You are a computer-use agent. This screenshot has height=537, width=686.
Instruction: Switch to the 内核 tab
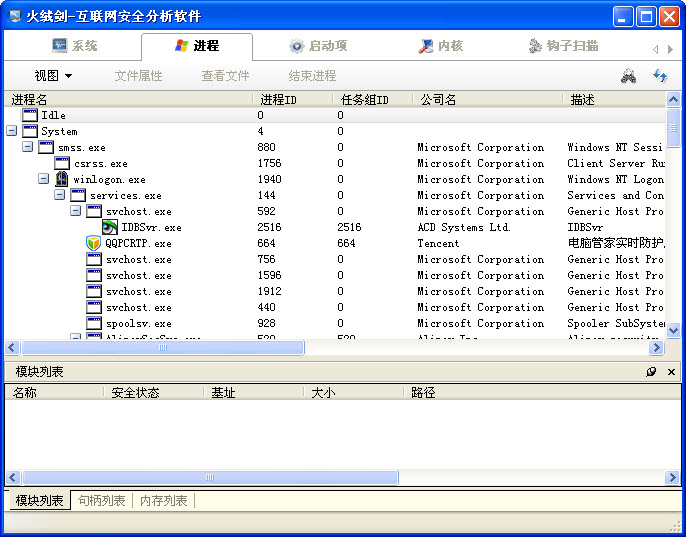pyautogui.click(x=441, y=46)
